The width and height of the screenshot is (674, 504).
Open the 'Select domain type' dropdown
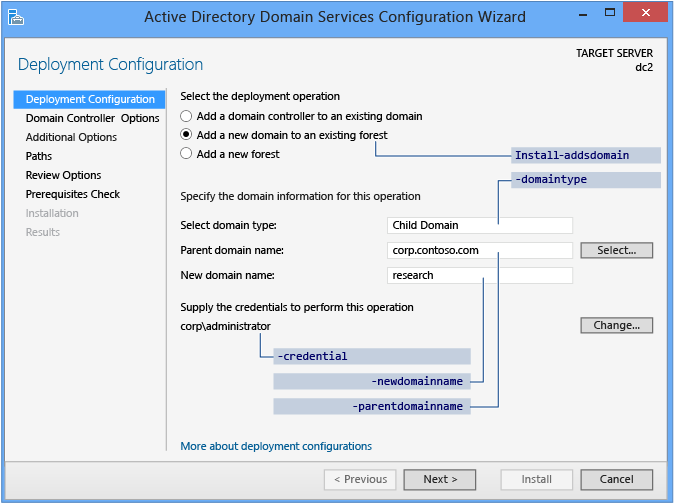point(479,225)
